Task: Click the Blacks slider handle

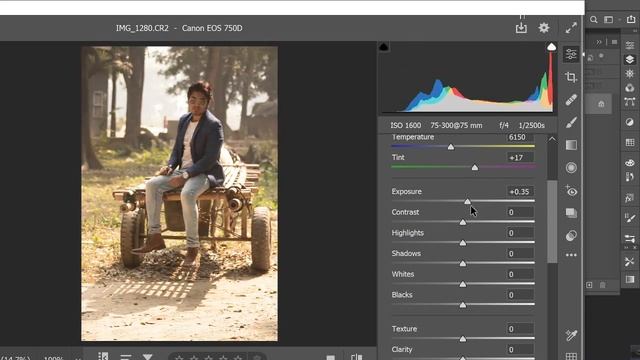Action: (462, 305)
